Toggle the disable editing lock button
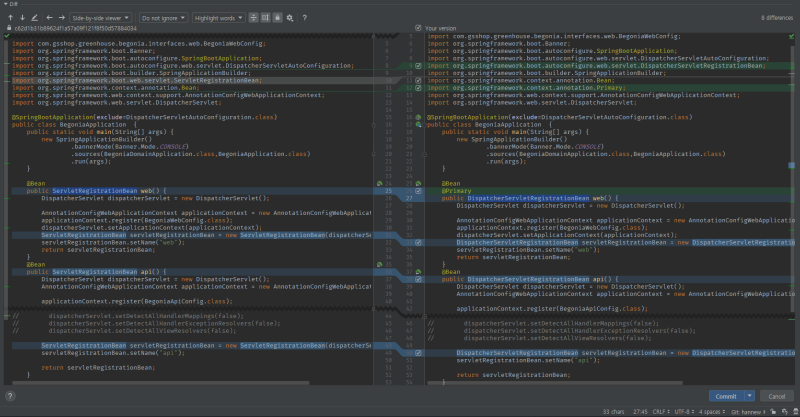This screenshot has width=800, height=417. click(278, 18)
